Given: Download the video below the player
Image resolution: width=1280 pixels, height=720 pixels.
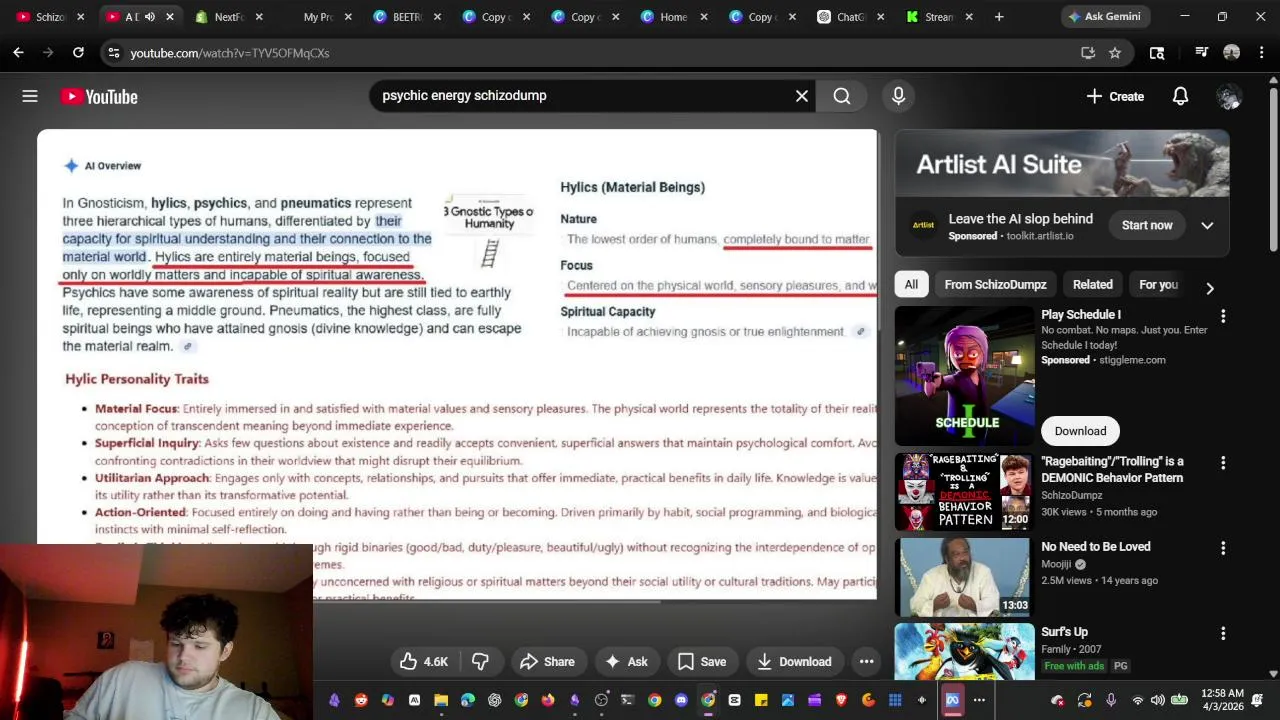Looking at the screenshot, I should [x=794, y=662].
